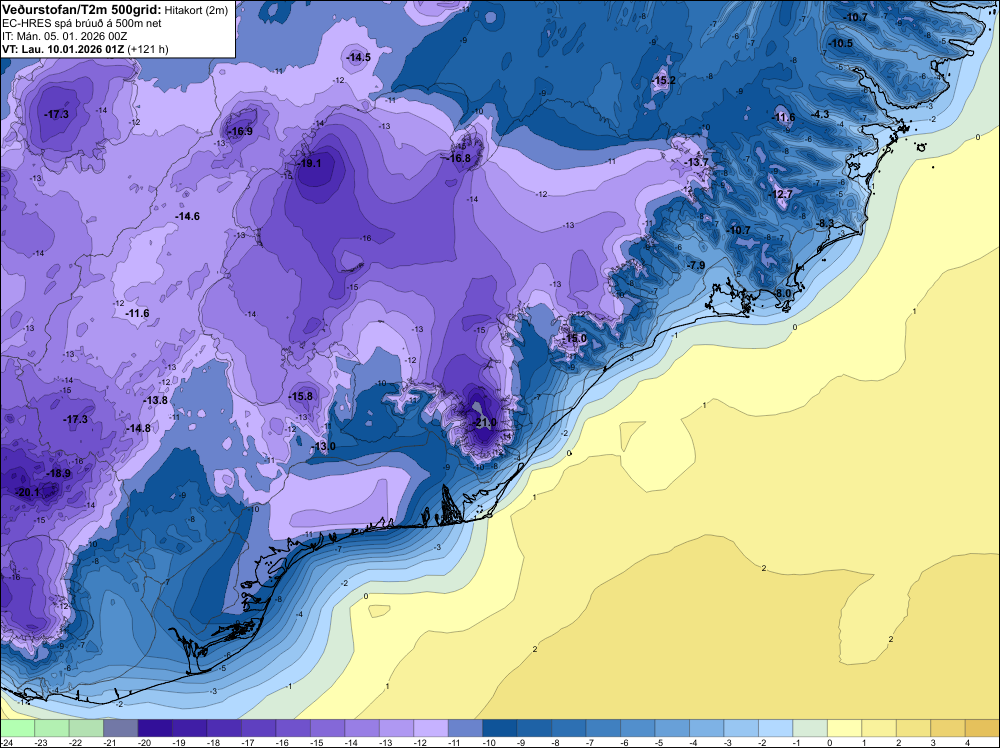Select the legend swatch labeled -1
Screen dimensions: 1000x748
point(809,728)
